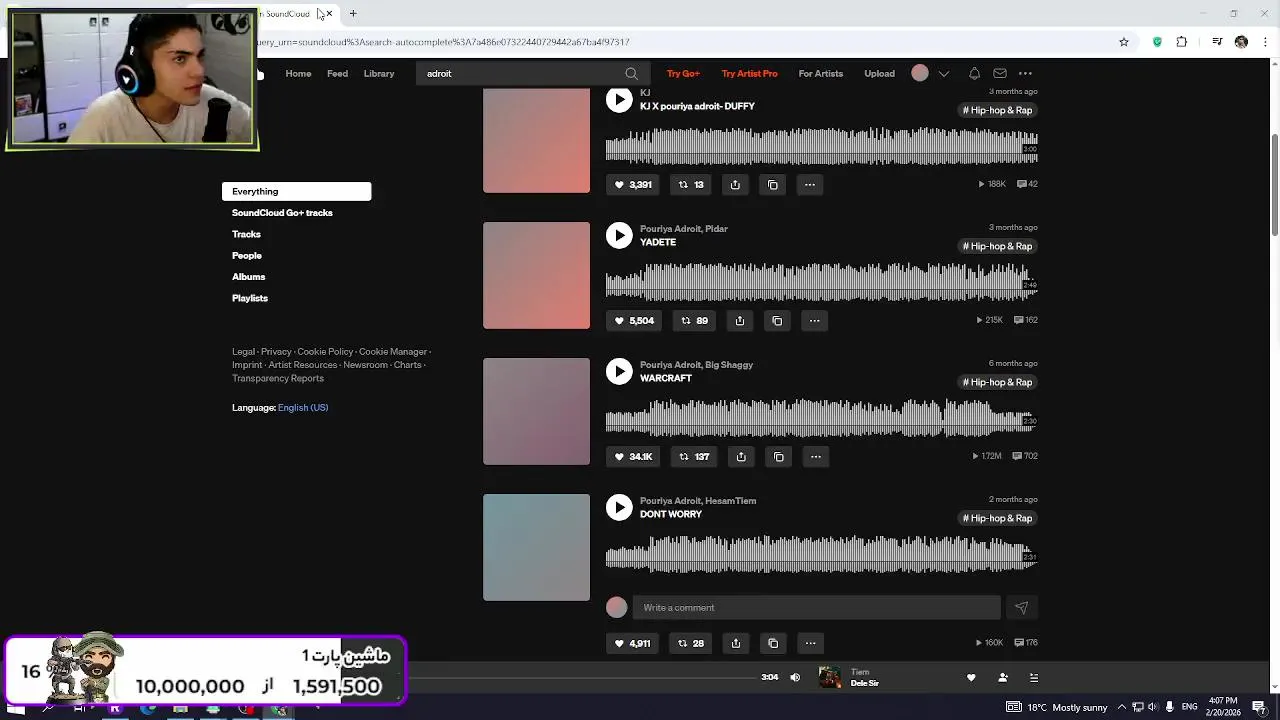Copy link of the YADETE track
Screen dimensions: 1280x720
[x=777, y=320]
